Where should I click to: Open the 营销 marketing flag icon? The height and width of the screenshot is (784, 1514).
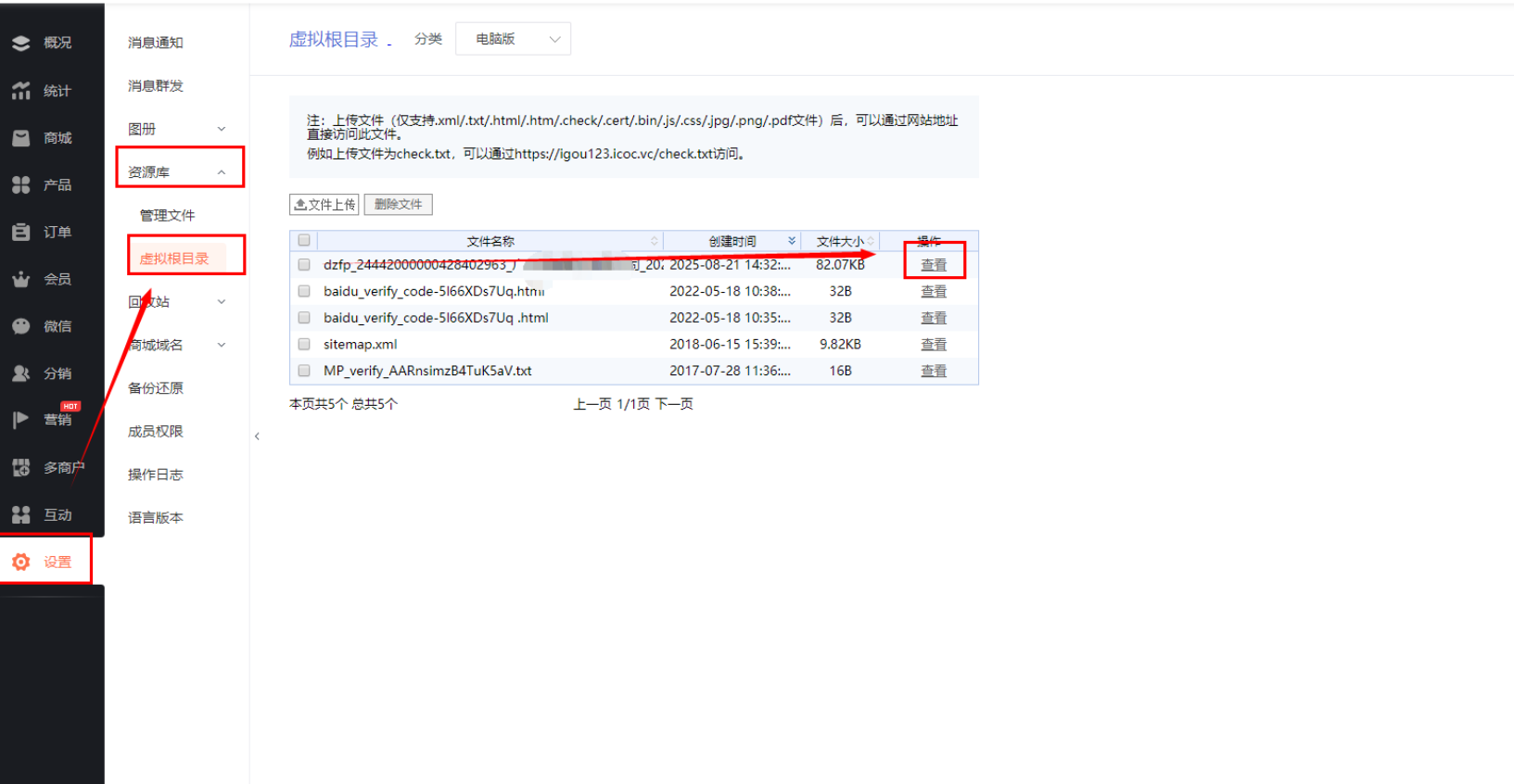(x=21, y=420)
